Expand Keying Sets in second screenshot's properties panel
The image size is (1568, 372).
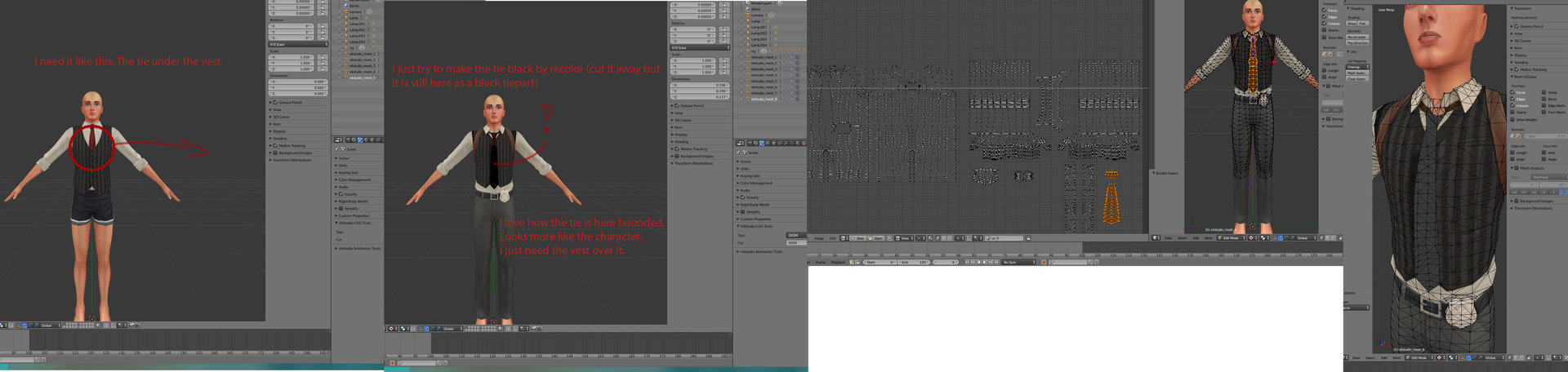(750, 175)
